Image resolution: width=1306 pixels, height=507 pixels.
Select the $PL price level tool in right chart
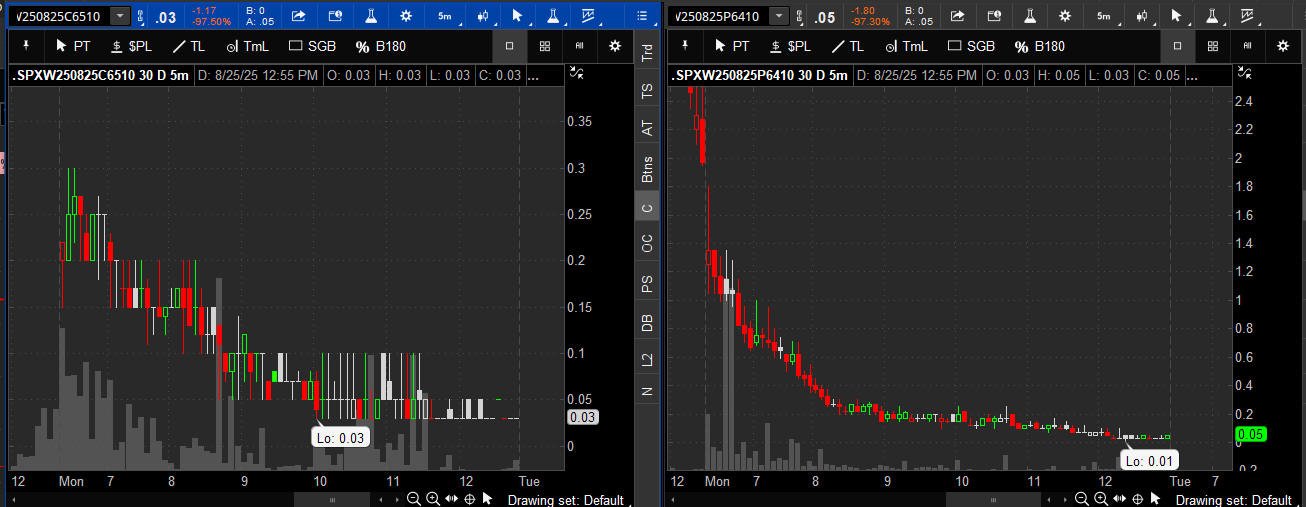tap(789, 46)
